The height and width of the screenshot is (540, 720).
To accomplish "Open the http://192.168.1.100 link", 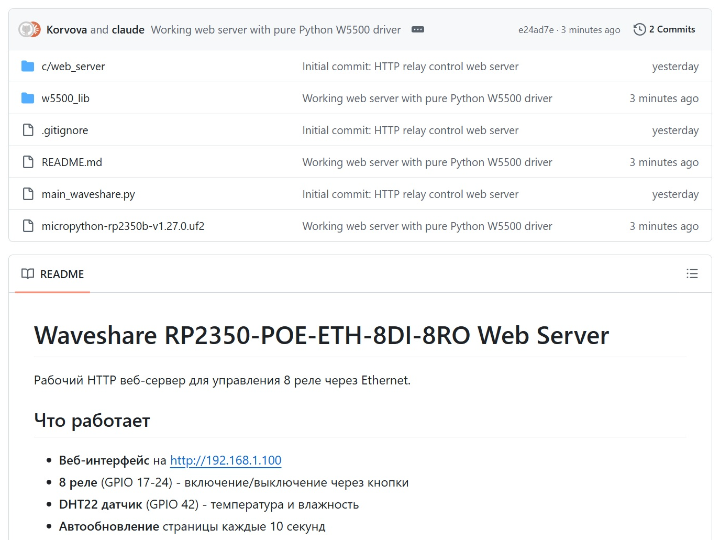I will [x=225, y=460].
